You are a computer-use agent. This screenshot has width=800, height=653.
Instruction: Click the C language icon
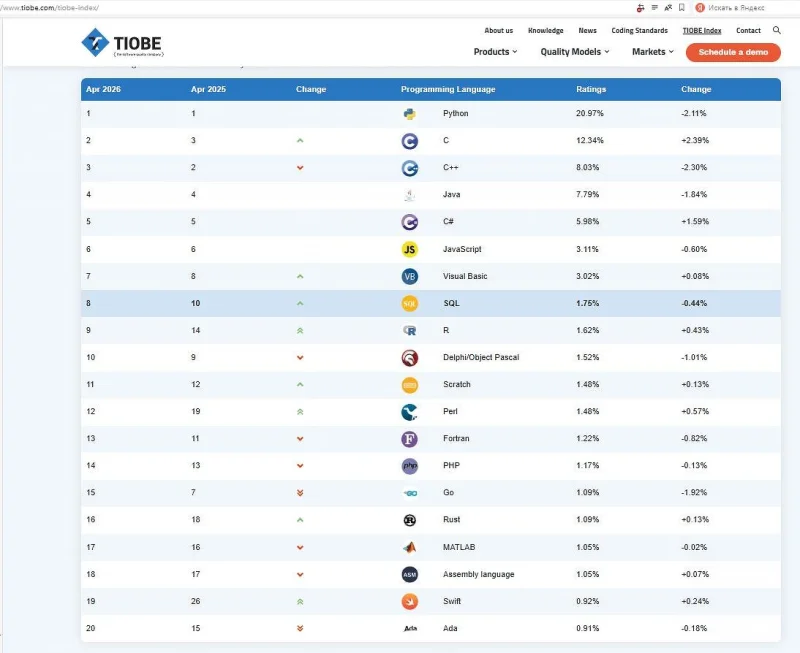tap(410, 141)
